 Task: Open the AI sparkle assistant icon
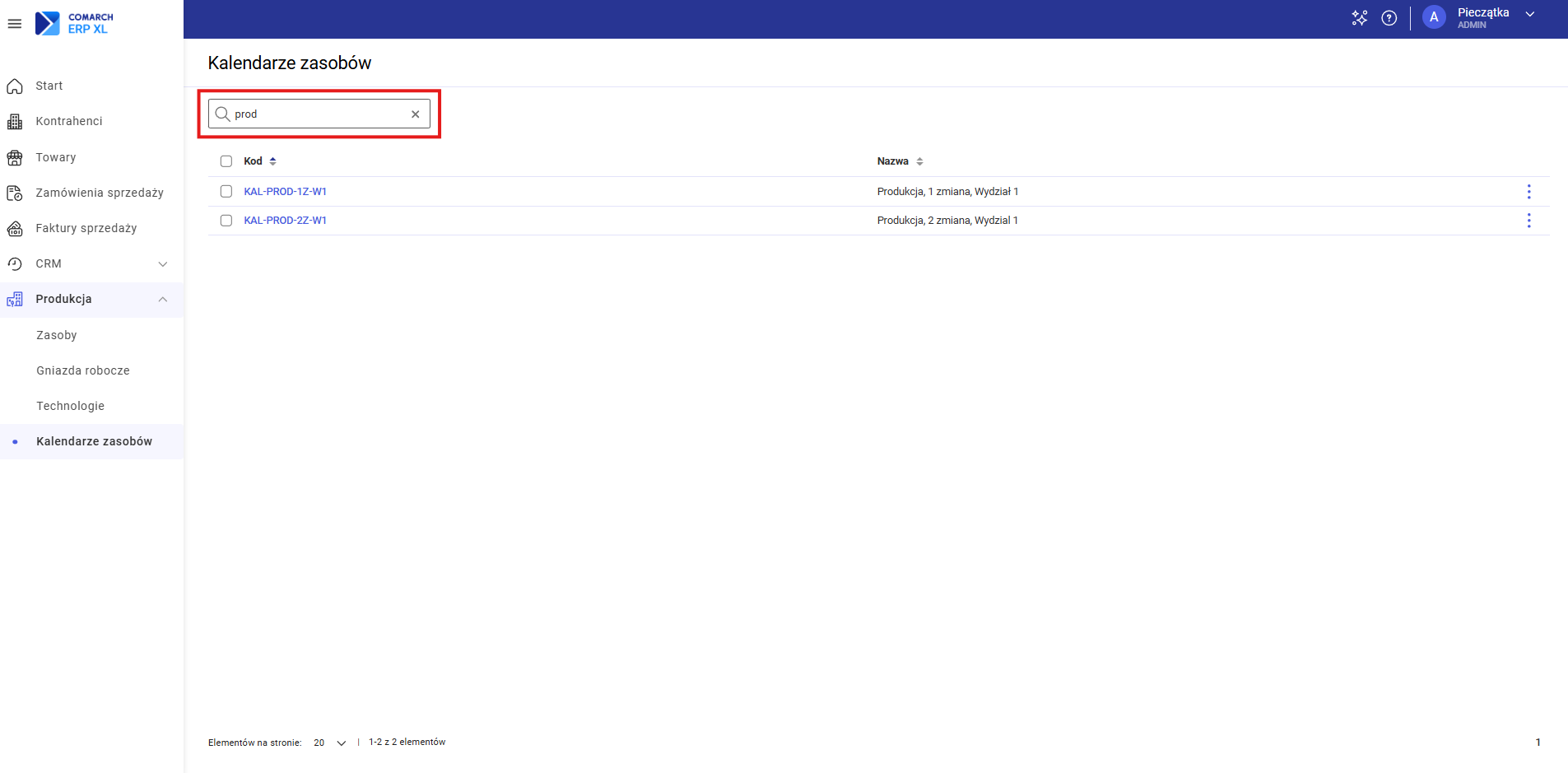pyautogui.click(x=1359, y=18)
